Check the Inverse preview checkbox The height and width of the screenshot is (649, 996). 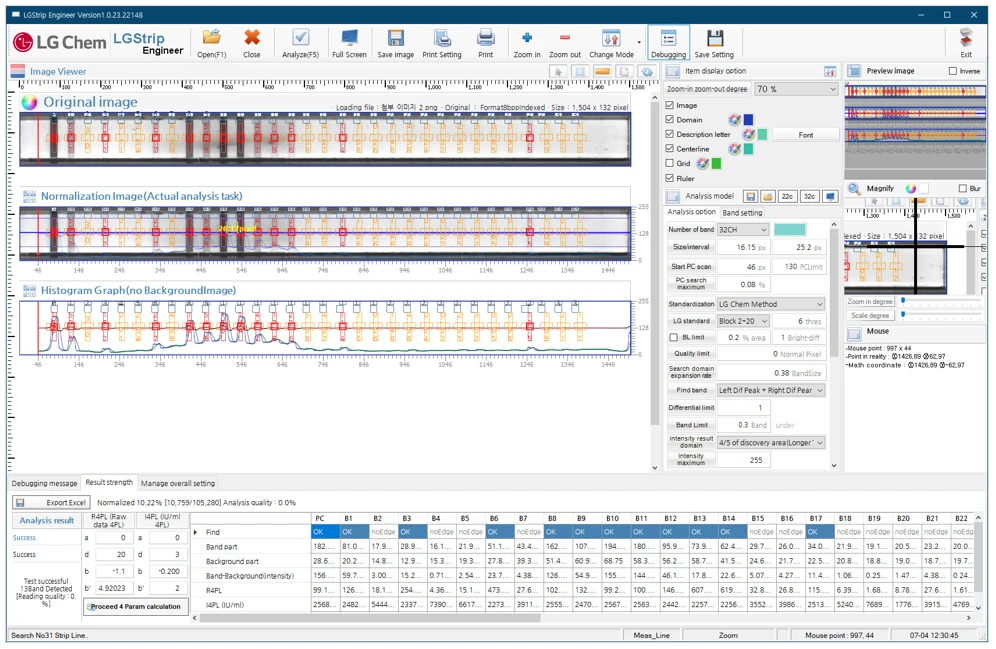952,71
